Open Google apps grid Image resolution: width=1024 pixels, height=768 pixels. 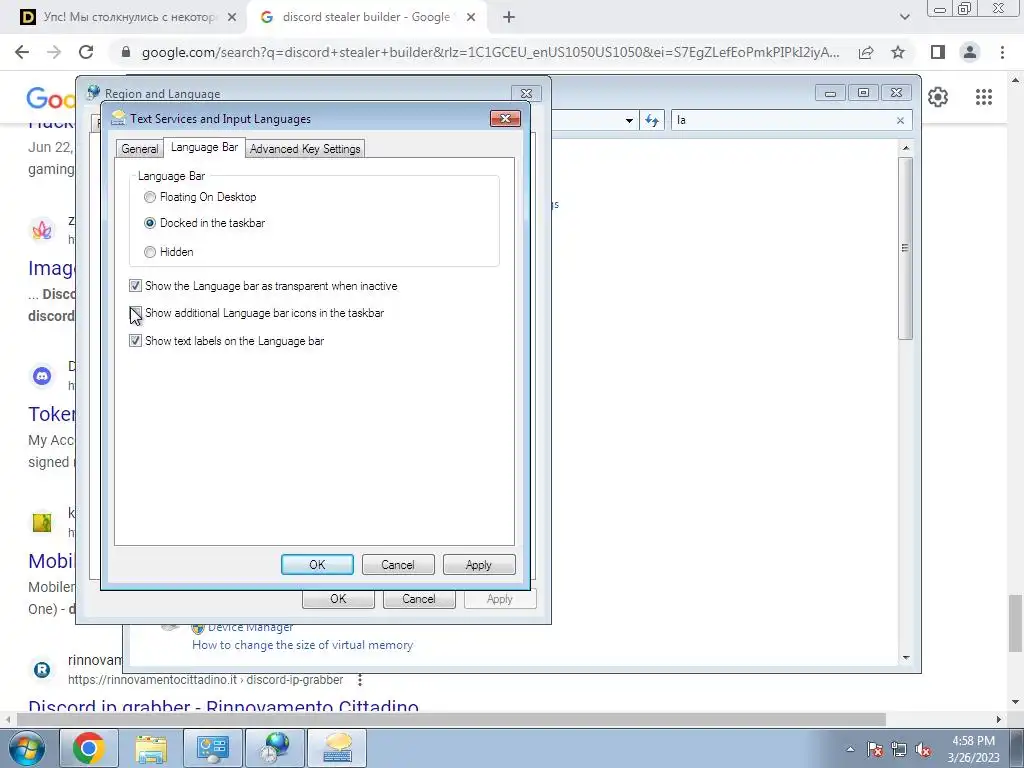(x=984, y=97)
